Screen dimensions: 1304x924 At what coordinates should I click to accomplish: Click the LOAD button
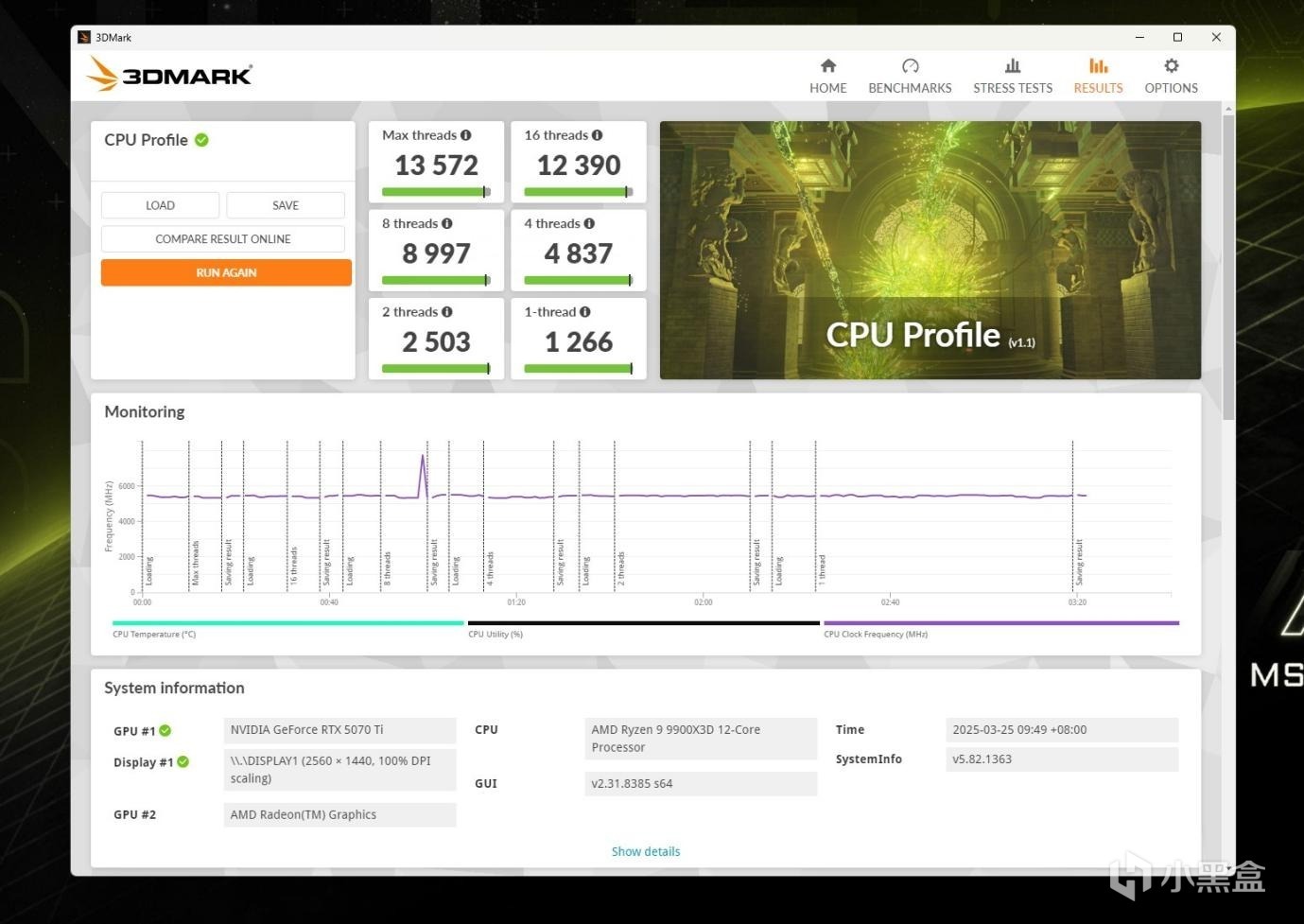click(160, 205)
